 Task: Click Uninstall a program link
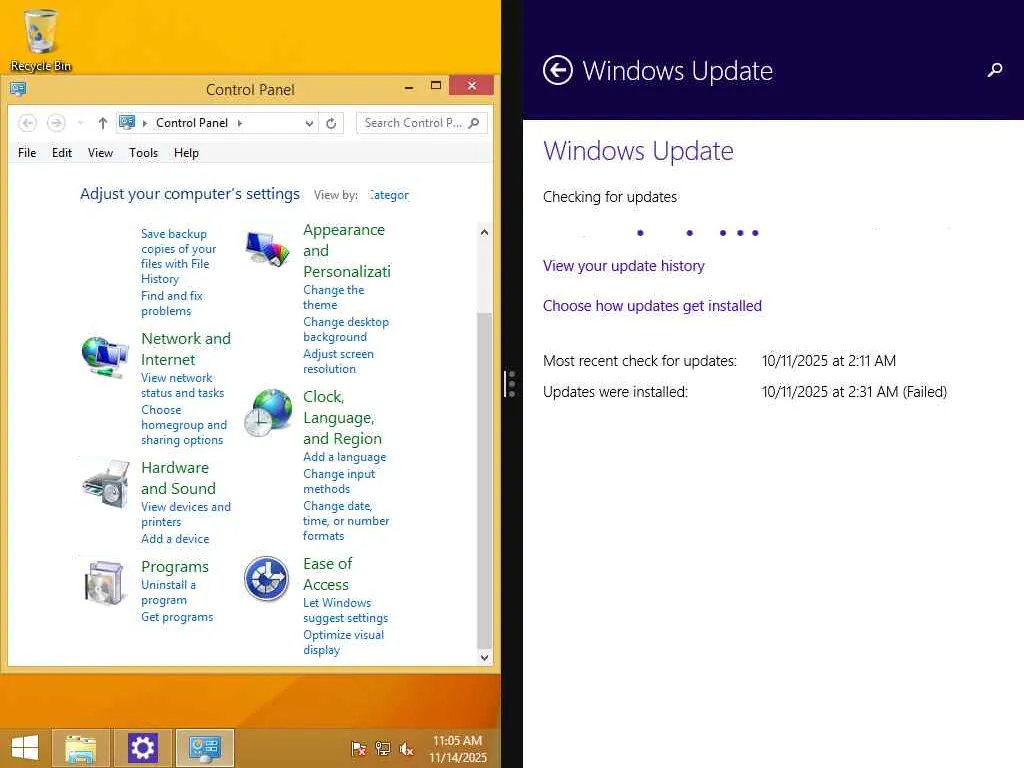[168, 592]
